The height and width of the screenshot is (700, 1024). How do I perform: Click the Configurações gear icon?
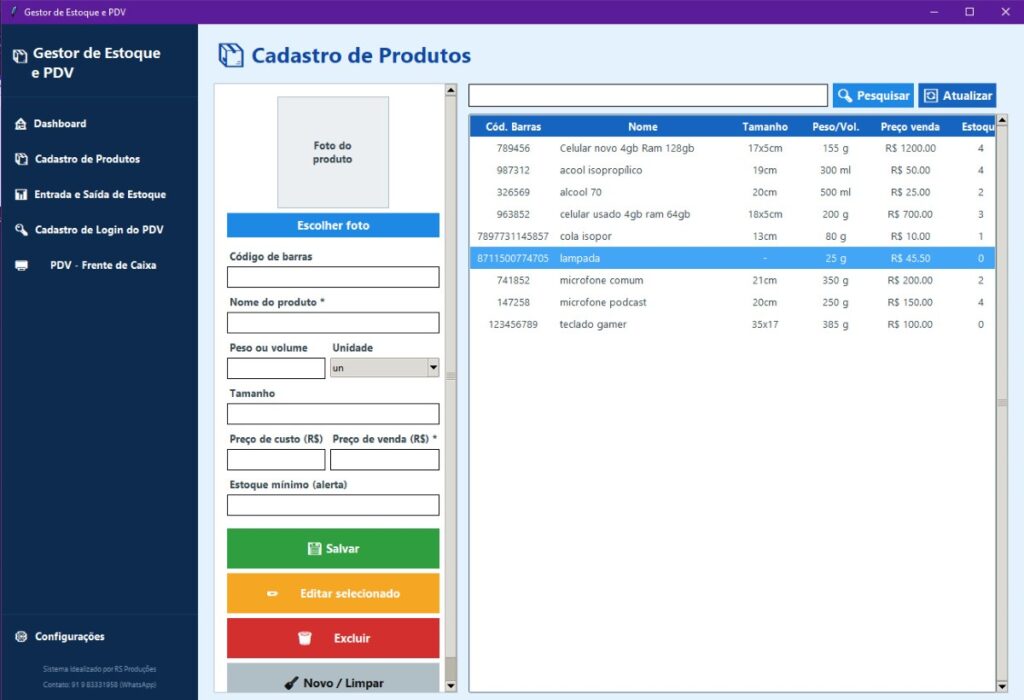(x=22, y=637)
